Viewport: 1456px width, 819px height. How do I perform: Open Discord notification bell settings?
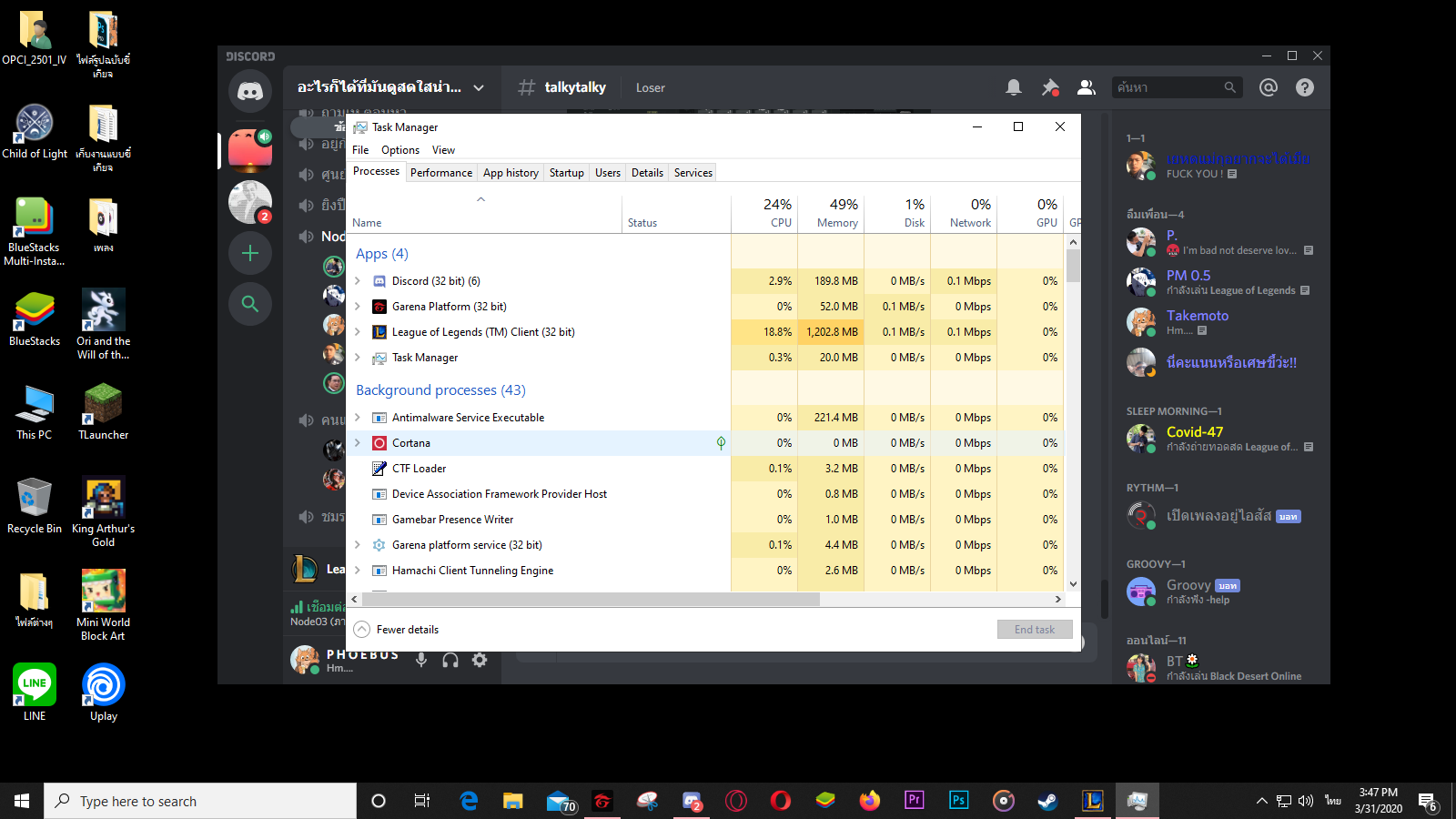pos(1014,87)
